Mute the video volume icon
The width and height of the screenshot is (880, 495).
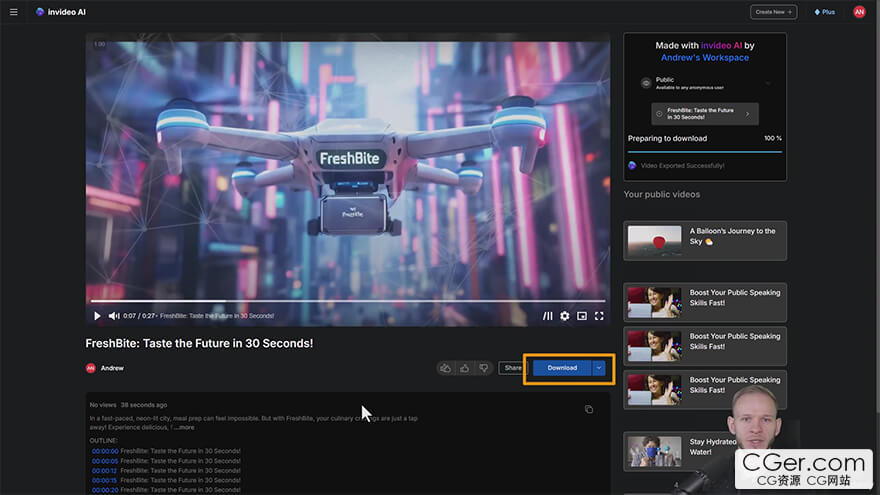pyautogui.click(x=114, y=316)
